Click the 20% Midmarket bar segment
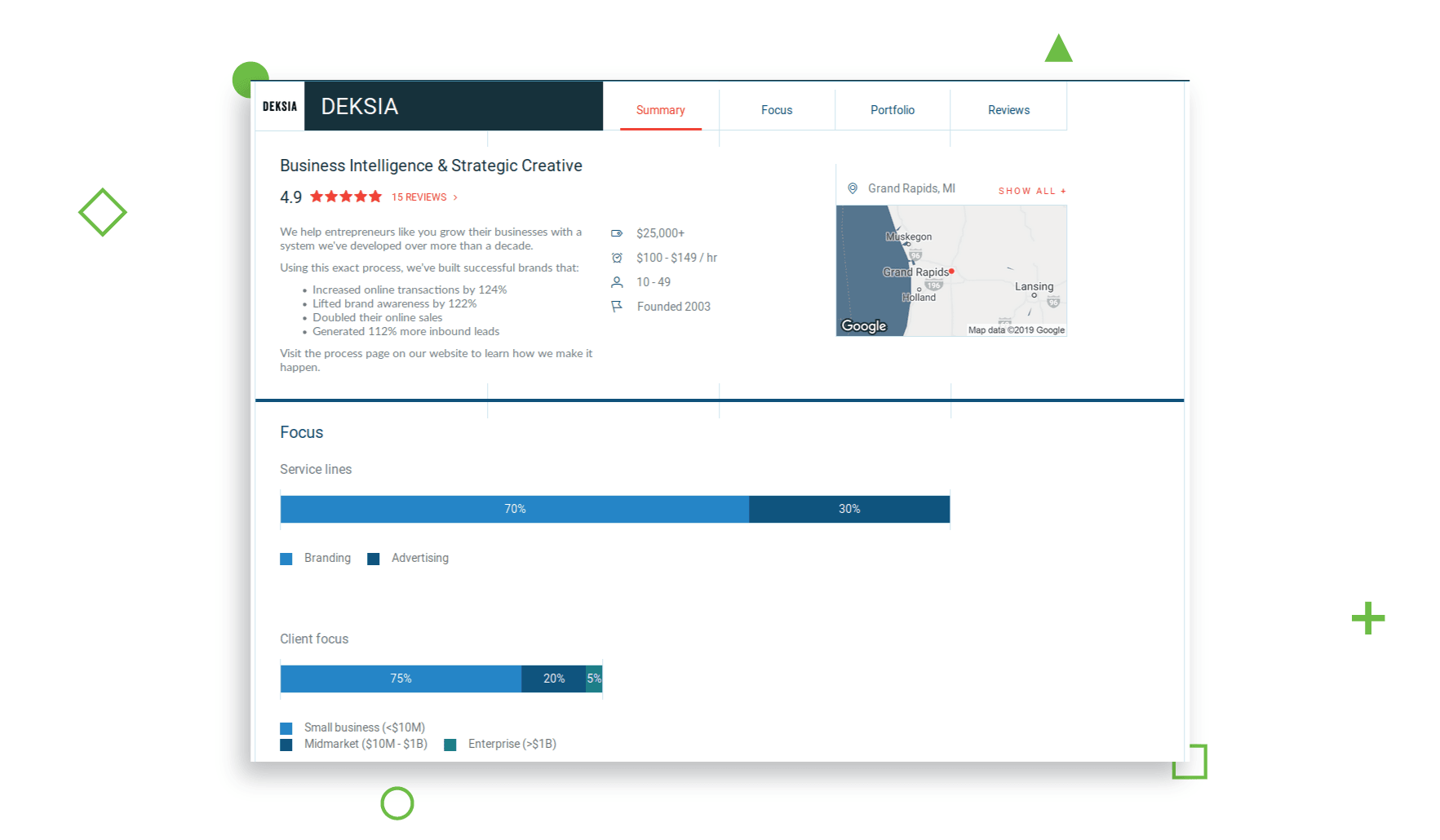1440x840 pixels. (x=554, y=679)
